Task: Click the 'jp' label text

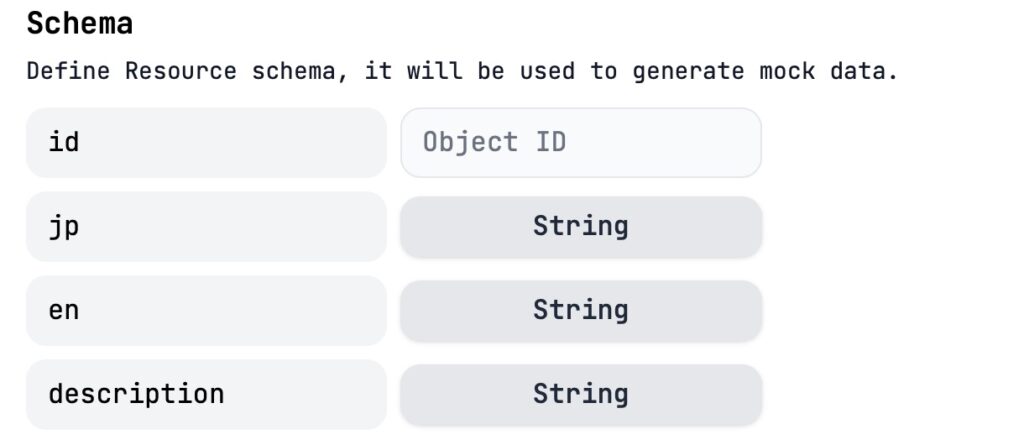Action: click(64, 227)
